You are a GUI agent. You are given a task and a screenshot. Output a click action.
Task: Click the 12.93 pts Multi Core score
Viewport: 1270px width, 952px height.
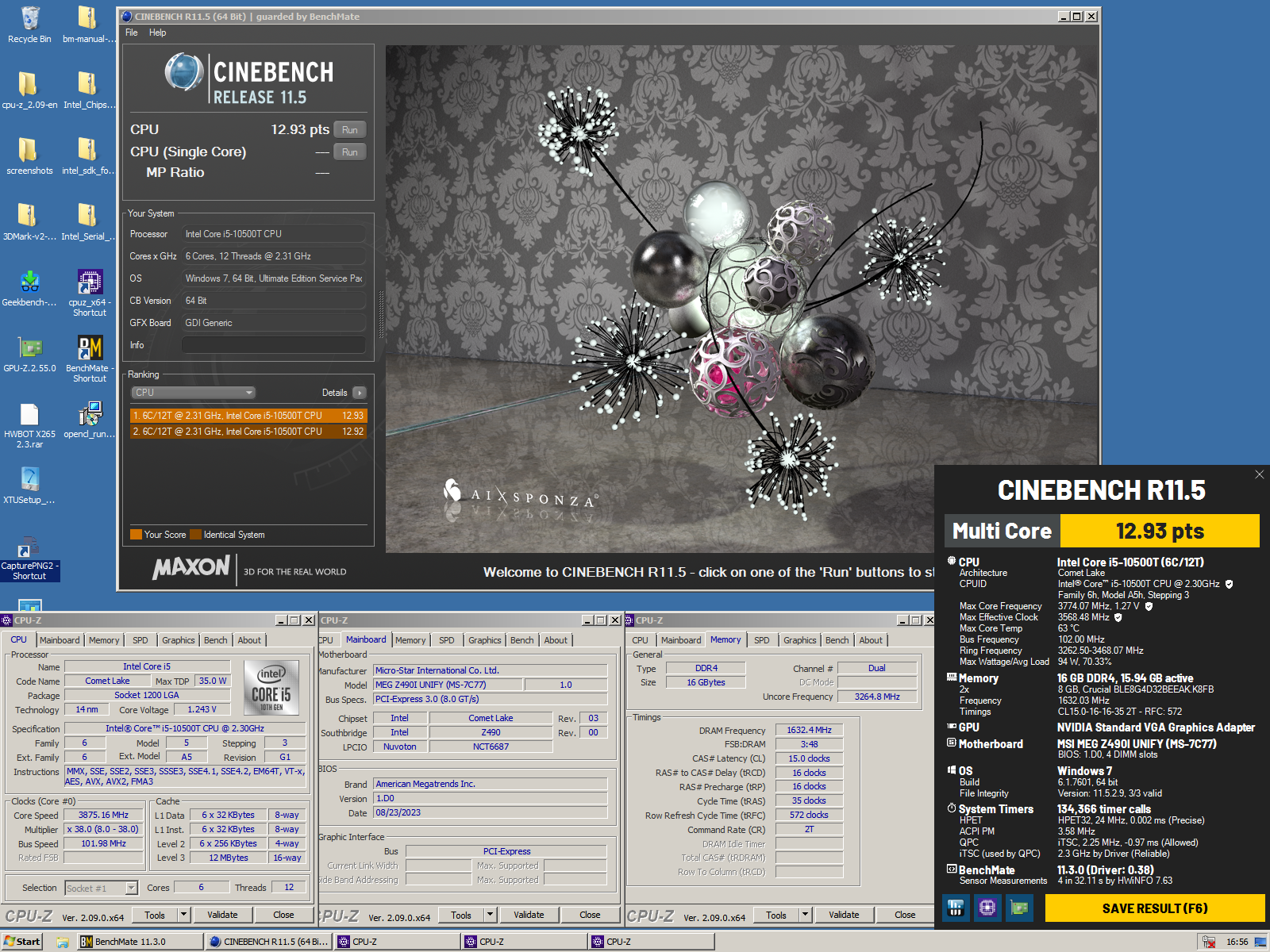point(1160,531)
